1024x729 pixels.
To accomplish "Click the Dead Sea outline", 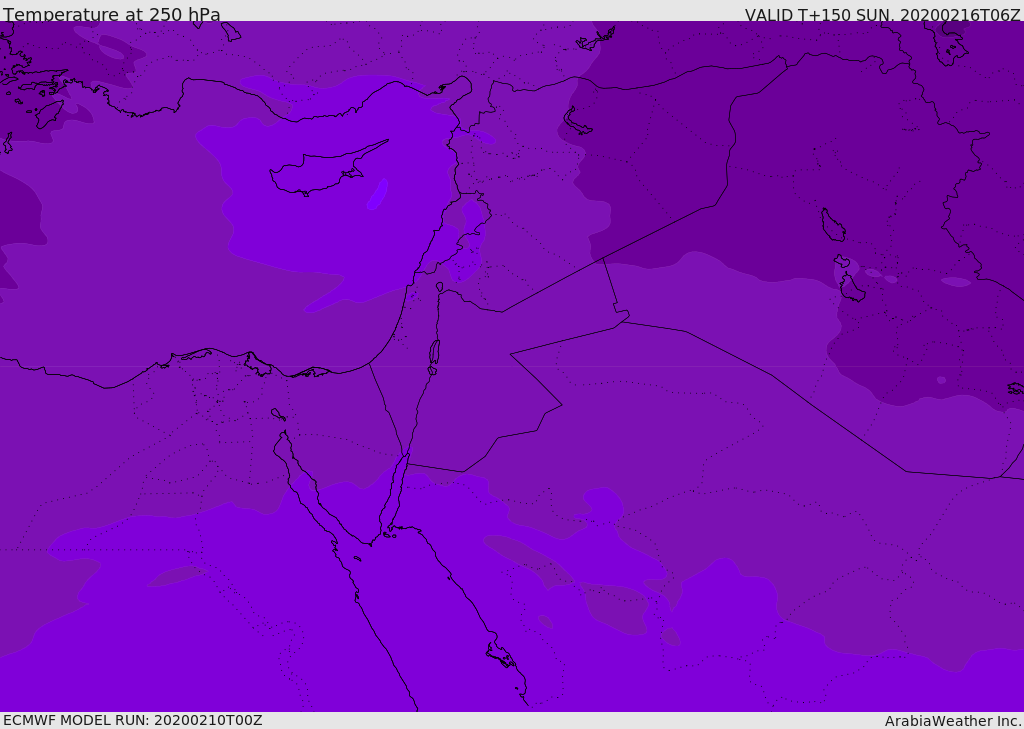I will tap(434, 352).
